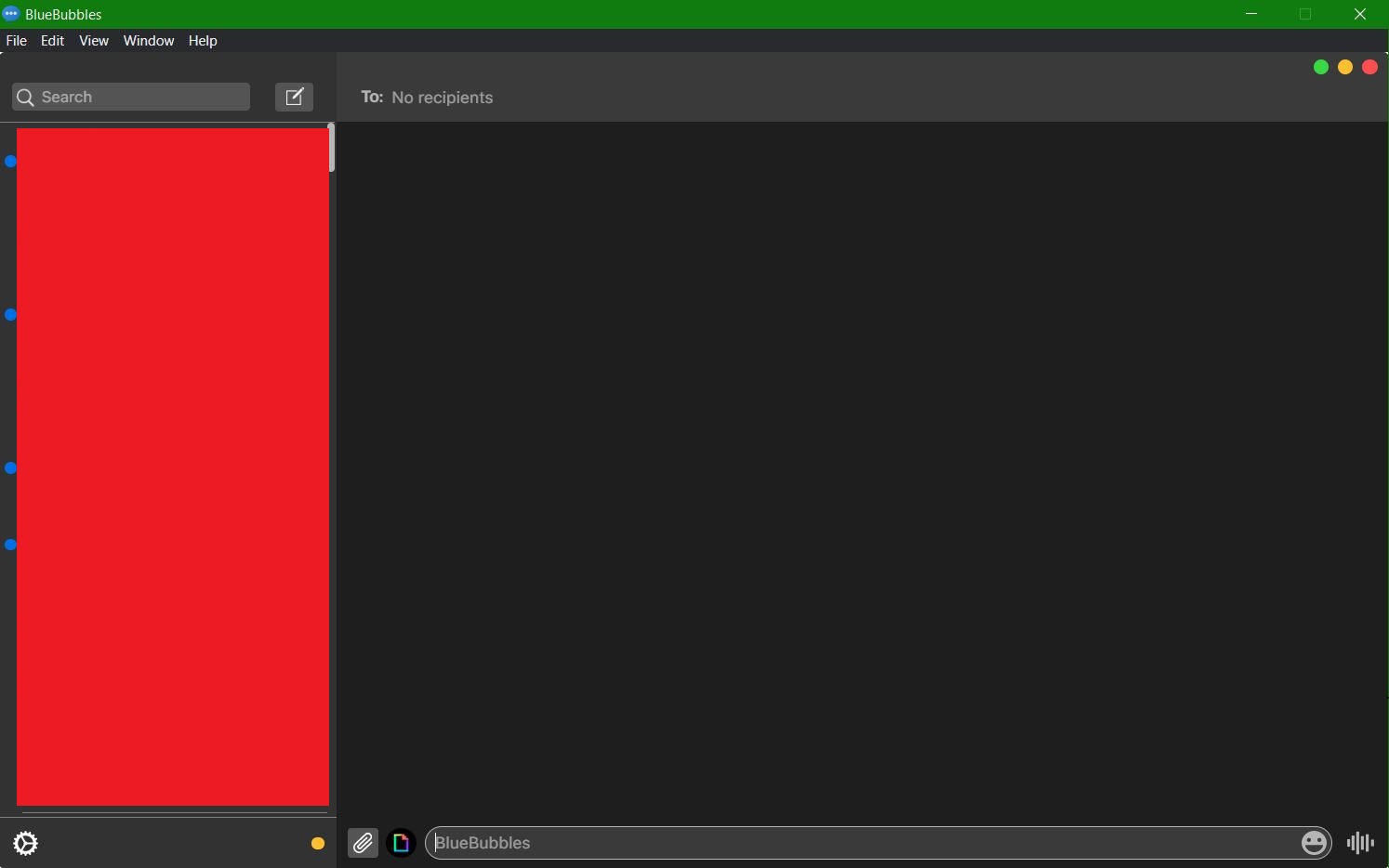
Task: Open the Window menu
Action: pyautogui.click(x=148, y=41)
